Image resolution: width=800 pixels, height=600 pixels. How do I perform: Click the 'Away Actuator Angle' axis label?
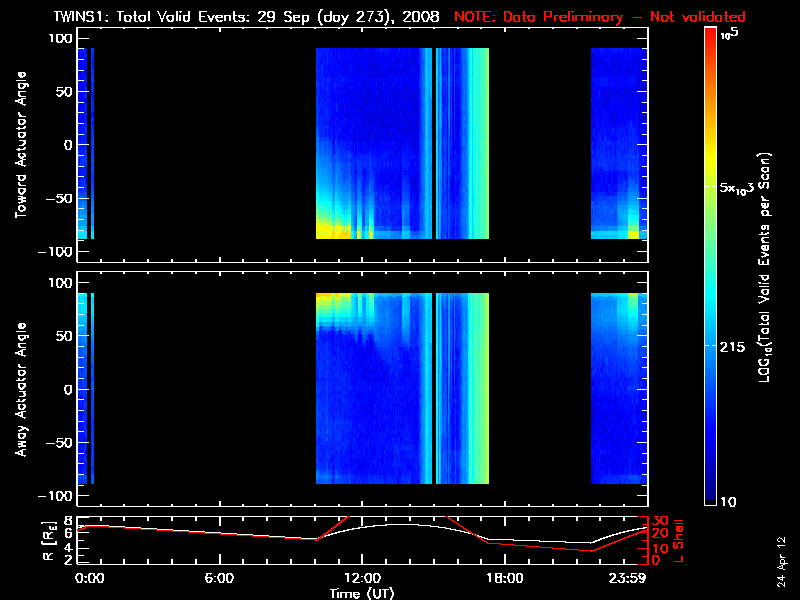pyautogui.click(x=19, y=390)
